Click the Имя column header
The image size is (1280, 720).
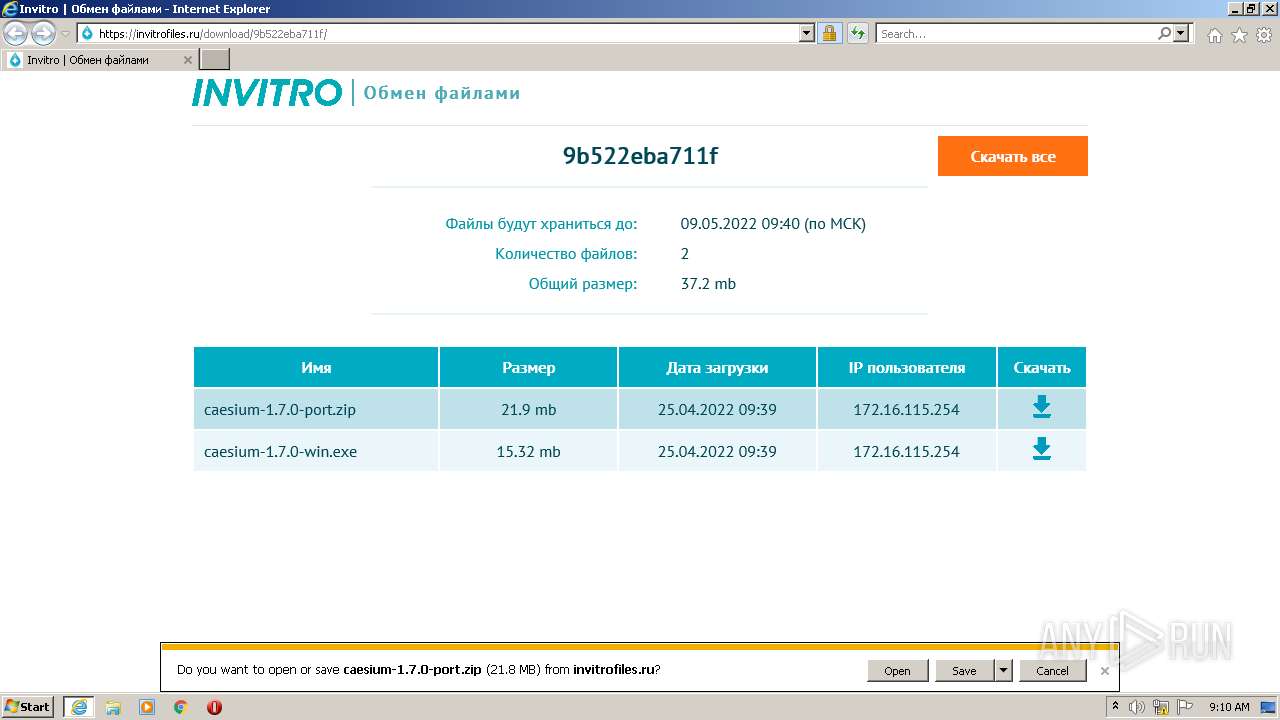pyautogui.click(x=316, y=367)
